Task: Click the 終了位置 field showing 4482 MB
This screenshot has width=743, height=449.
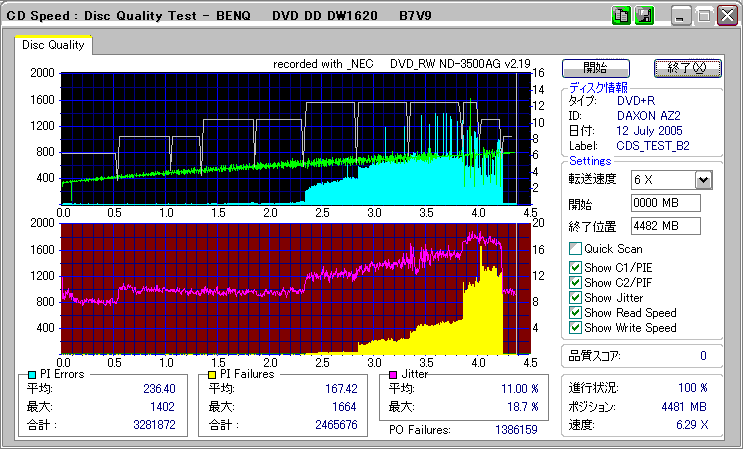Action: [665, 225]
